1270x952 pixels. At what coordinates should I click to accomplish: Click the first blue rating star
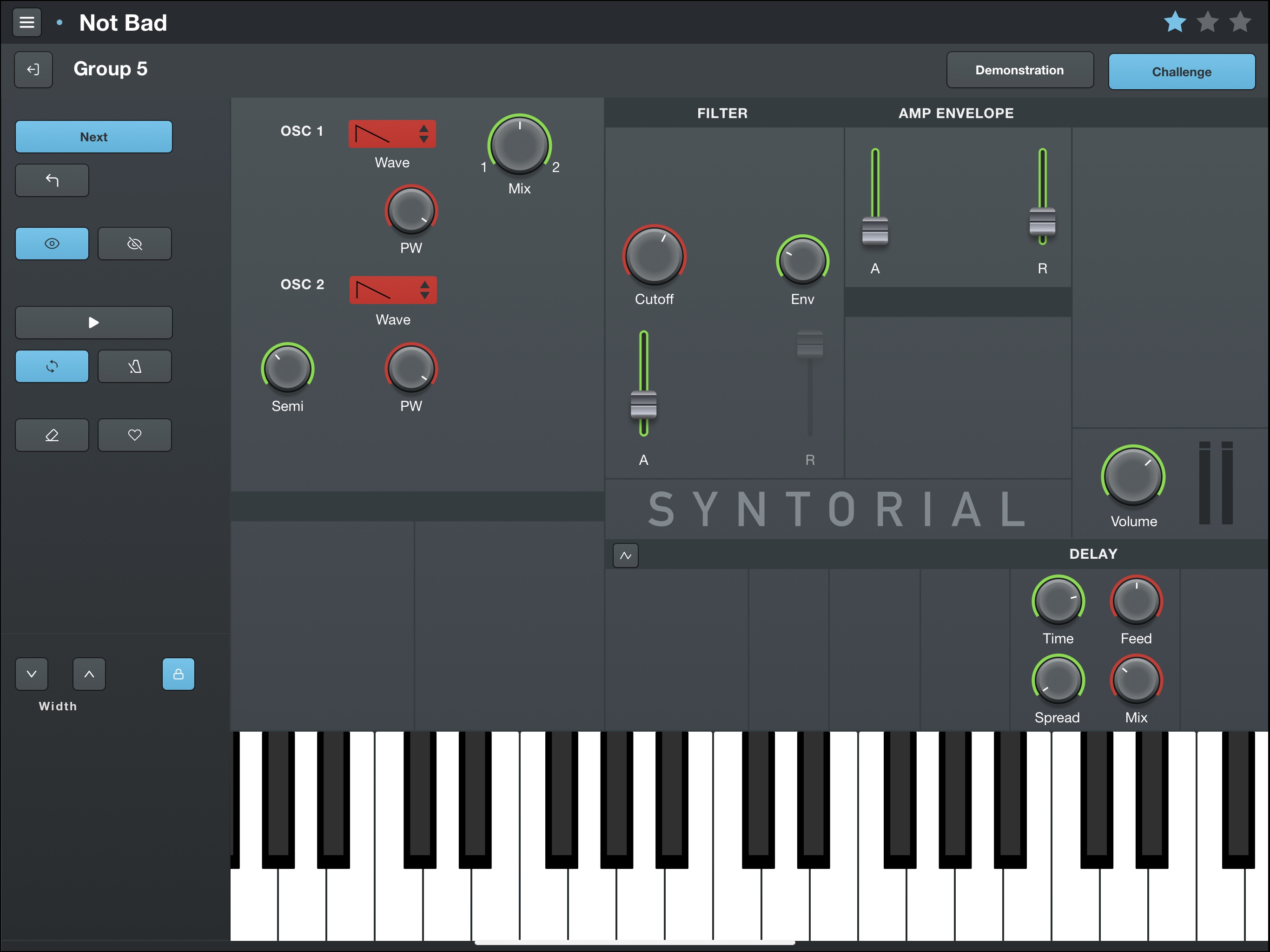pos(1175,22)
